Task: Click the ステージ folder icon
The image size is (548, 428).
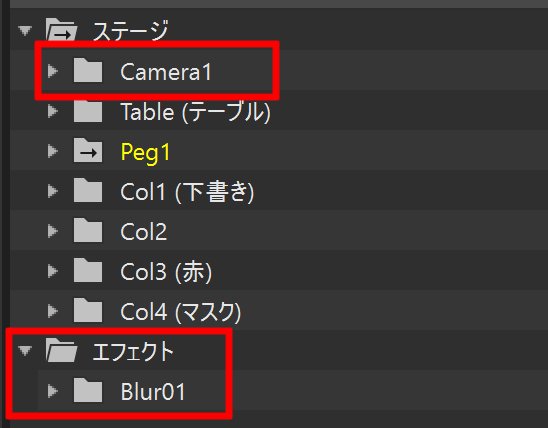Action: tap(62, 30)
